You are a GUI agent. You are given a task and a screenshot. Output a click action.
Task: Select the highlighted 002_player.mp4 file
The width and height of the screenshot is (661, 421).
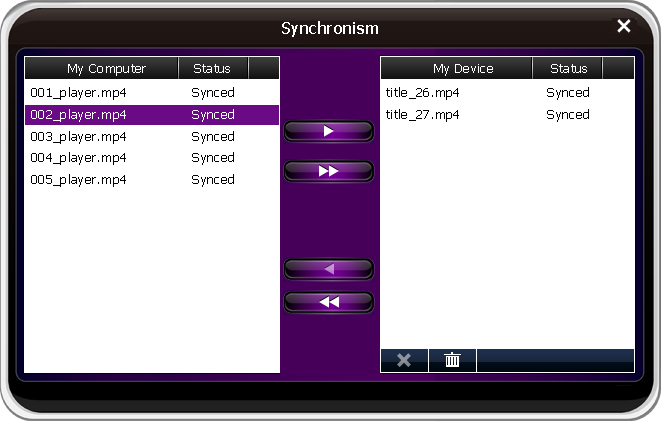[78, 115]
